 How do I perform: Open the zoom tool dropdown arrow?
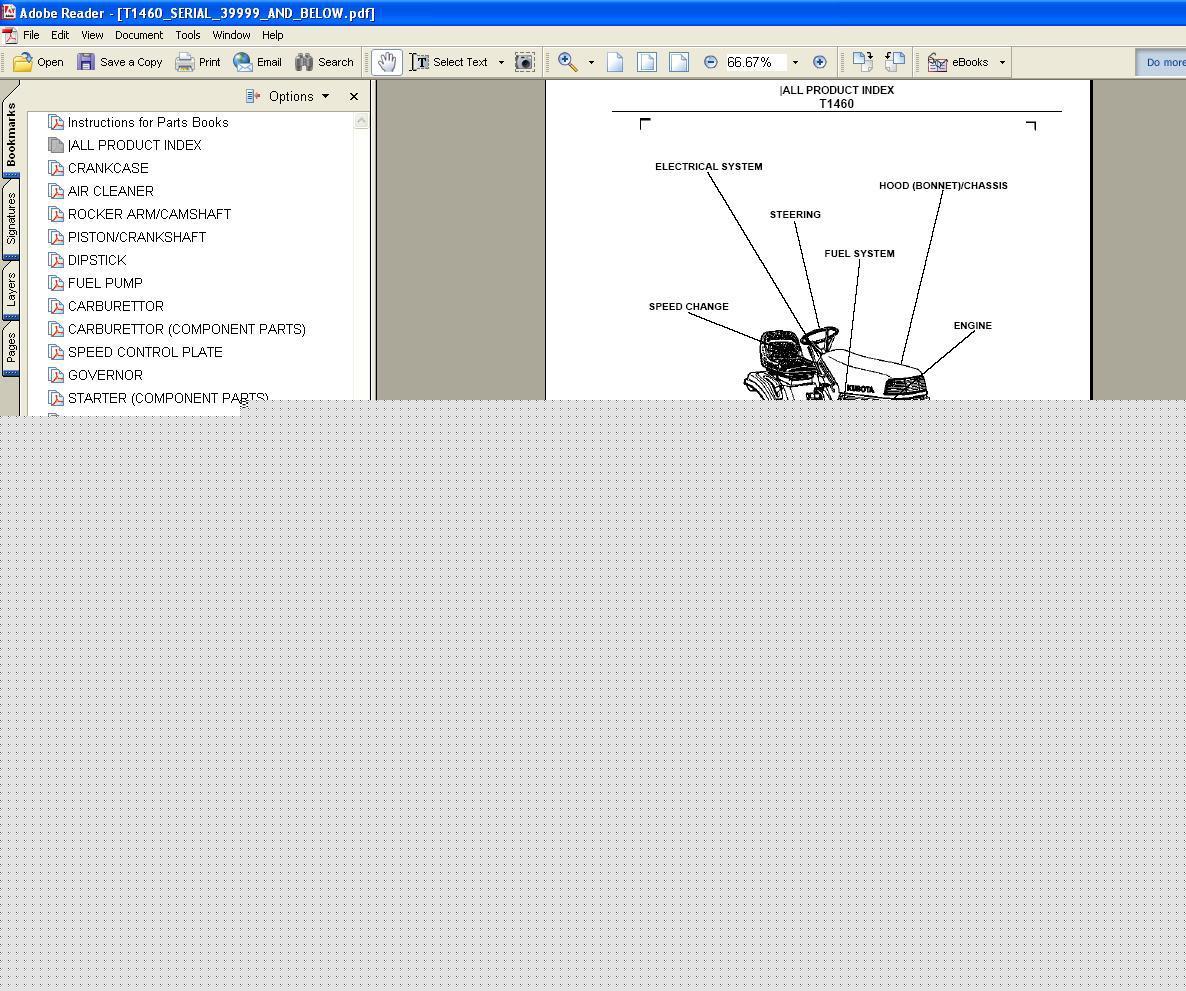[591, 63]
